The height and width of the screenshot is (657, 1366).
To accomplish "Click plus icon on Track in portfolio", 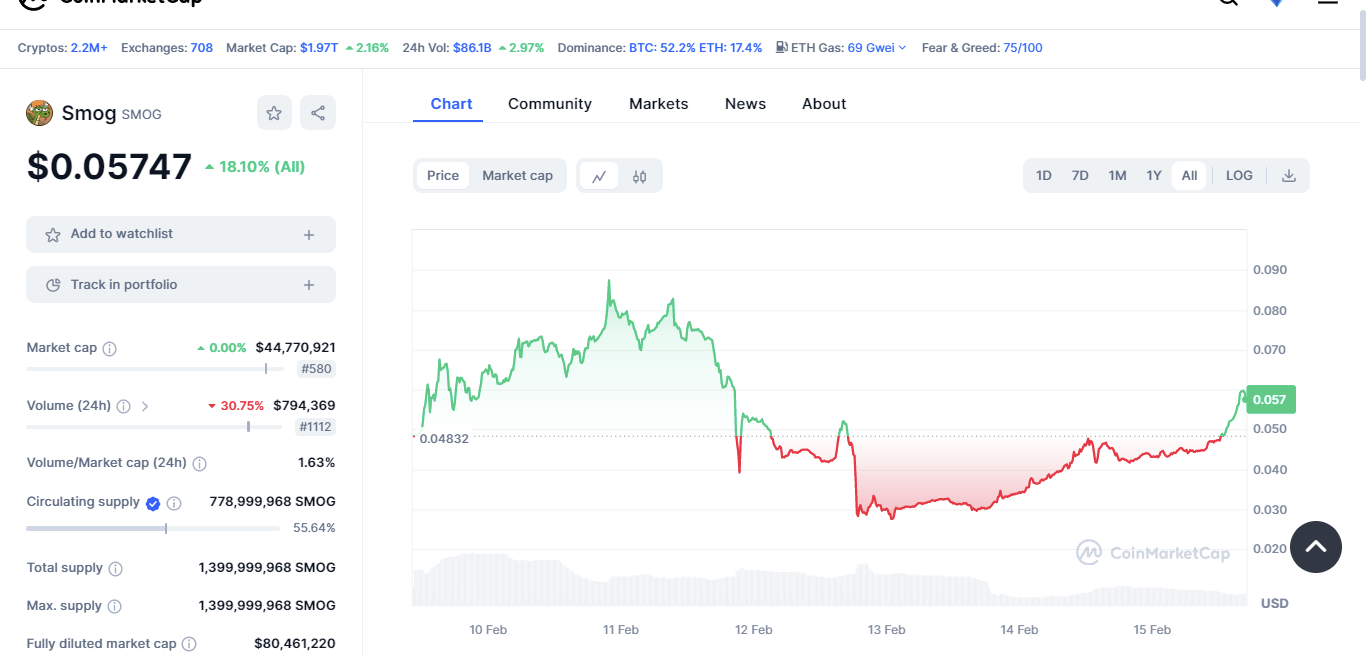I will click(309, 286).
